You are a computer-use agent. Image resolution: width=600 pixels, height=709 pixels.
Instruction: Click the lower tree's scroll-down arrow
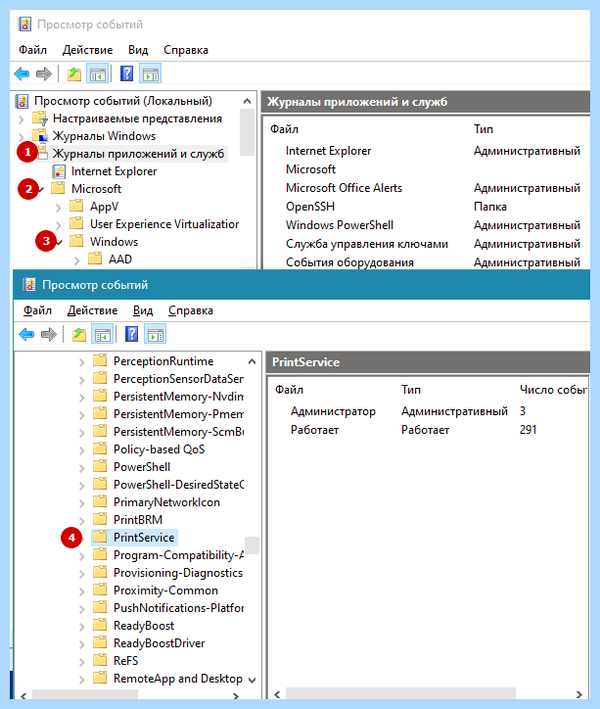[252, 680]
